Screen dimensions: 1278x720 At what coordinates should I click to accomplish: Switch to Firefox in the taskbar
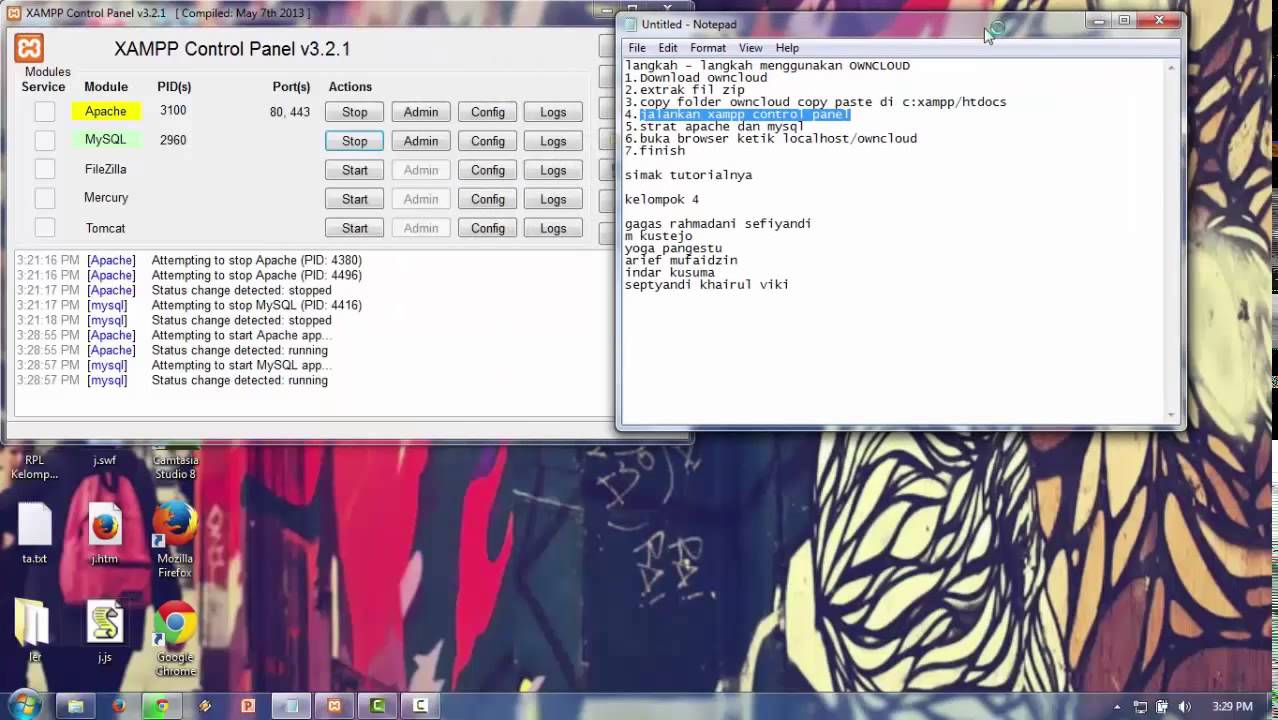click(119, 706)
